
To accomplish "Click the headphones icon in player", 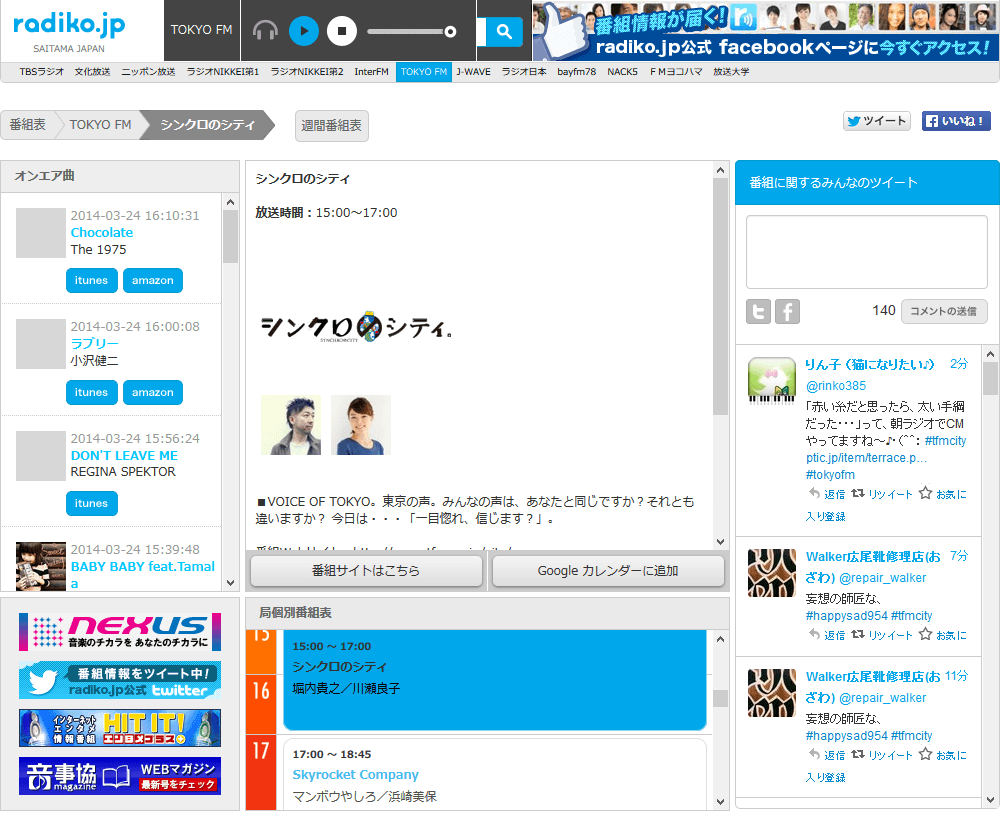I will (x=265, y=31).
